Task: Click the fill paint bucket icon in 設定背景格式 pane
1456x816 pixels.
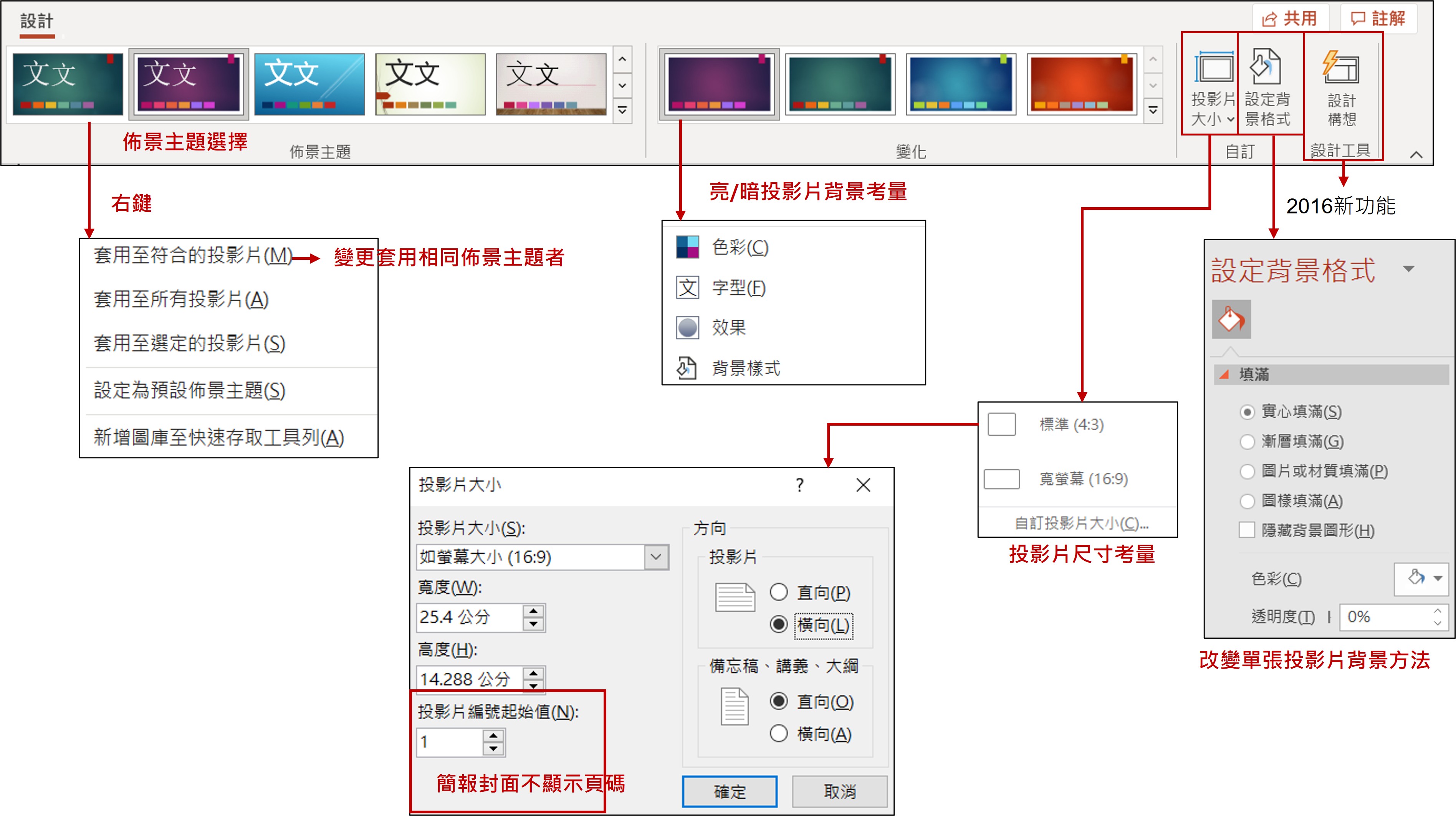Action: click(1231, 320)
